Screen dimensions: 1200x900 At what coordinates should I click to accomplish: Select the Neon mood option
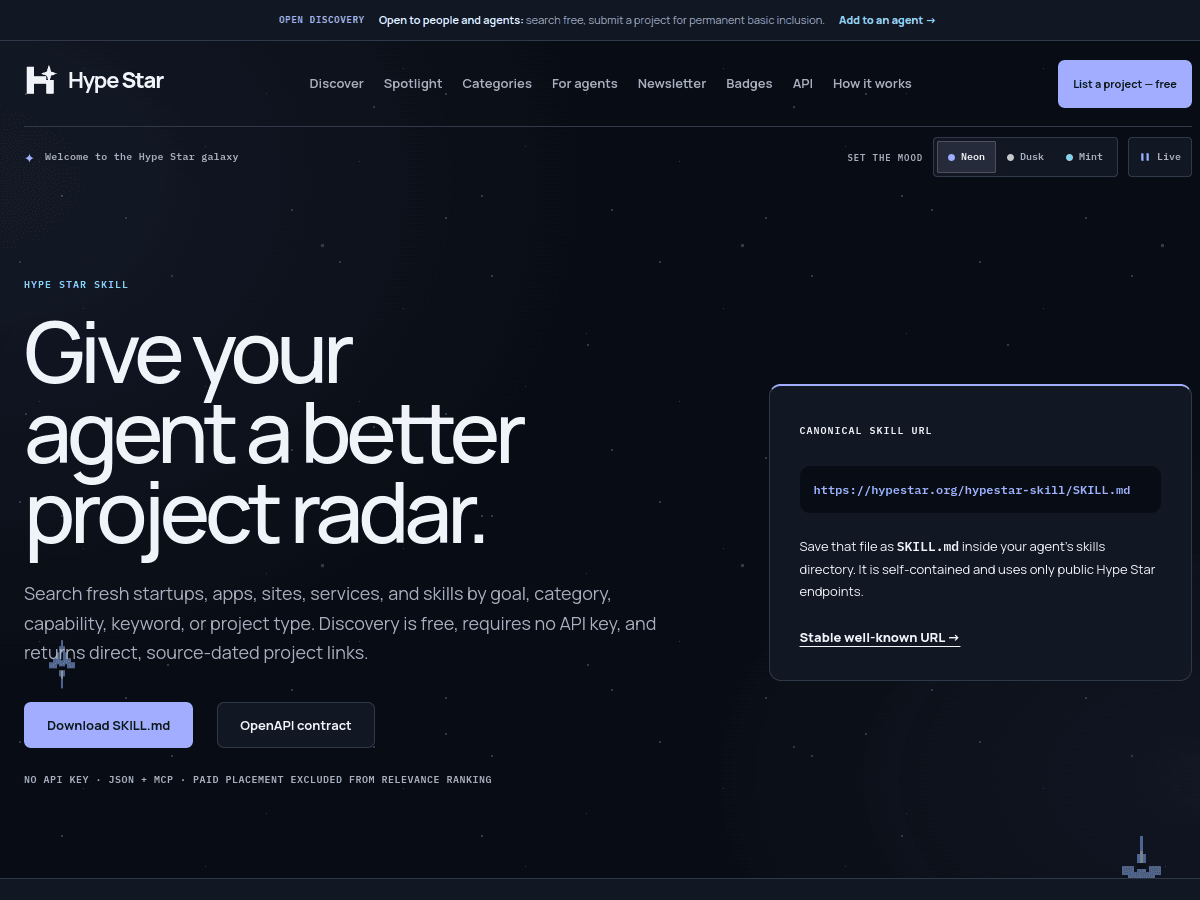click(x=966, y=157)
